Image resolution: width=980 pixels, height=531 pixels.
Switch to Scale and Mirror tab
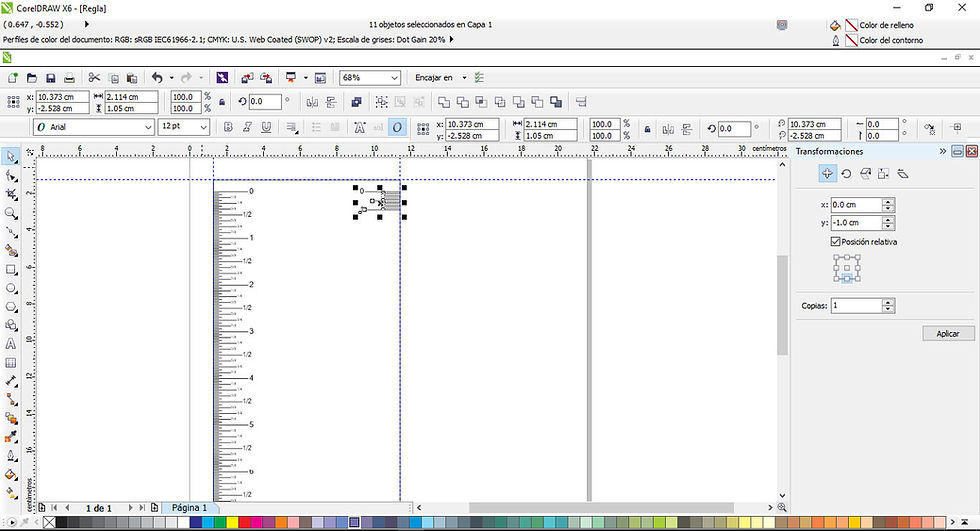pos(865,174)
